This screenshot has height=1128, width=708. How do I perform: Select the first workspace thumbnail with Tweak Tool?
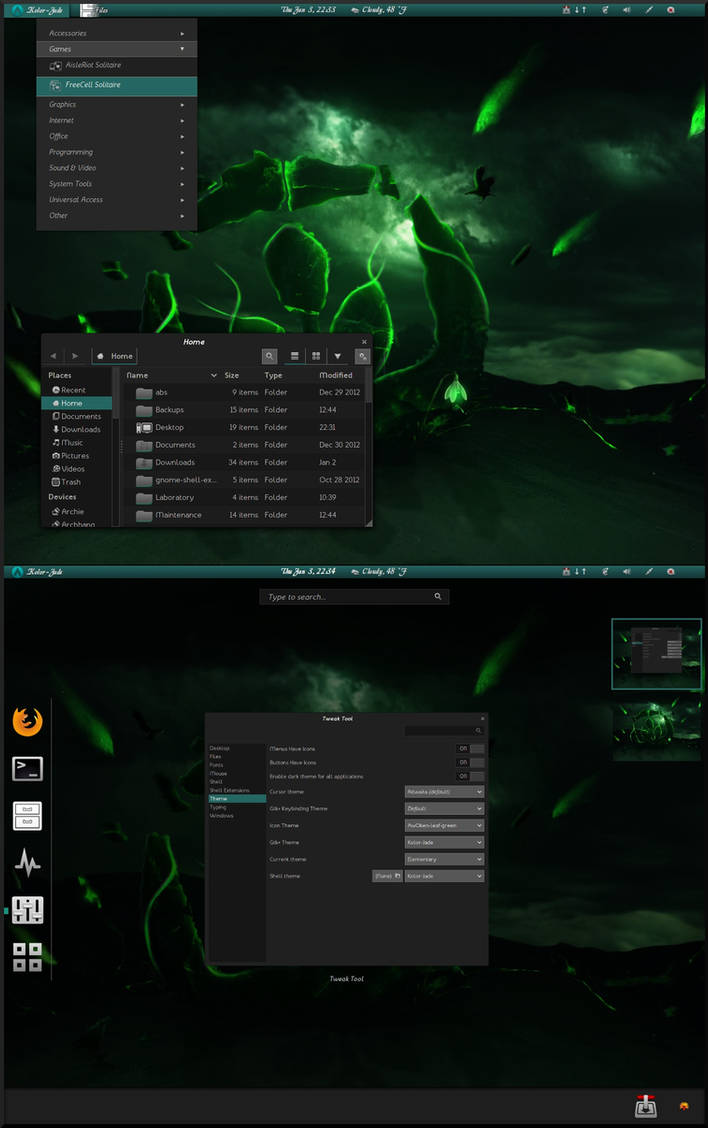[x=656, y=654]
